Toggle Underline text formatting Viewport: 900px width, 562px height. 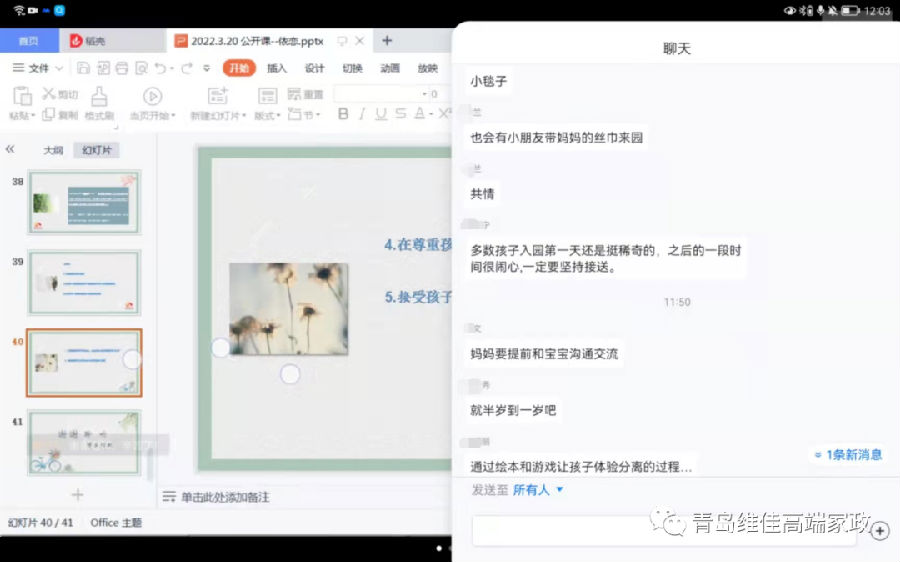(381, 114)
